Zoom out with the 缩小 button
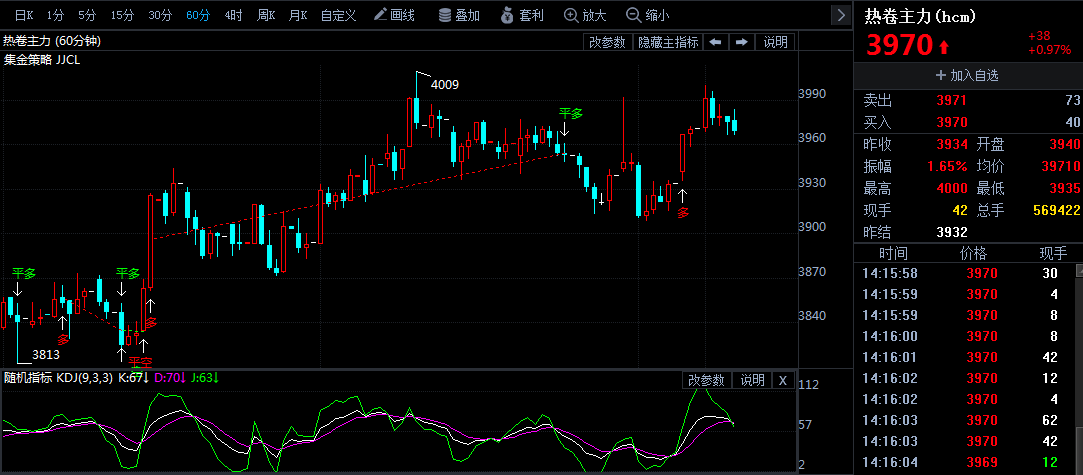 point(648,15)
